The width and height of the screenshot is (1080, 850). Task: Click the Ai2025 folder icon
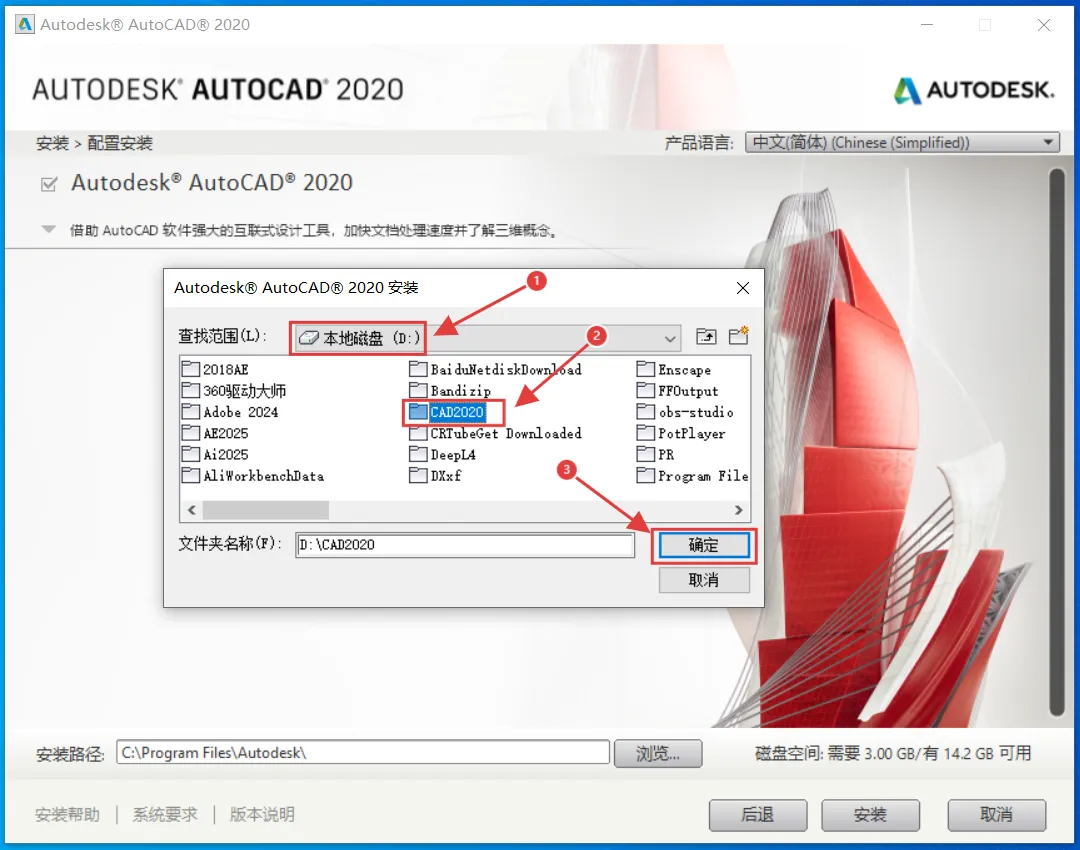coord(191,455)
